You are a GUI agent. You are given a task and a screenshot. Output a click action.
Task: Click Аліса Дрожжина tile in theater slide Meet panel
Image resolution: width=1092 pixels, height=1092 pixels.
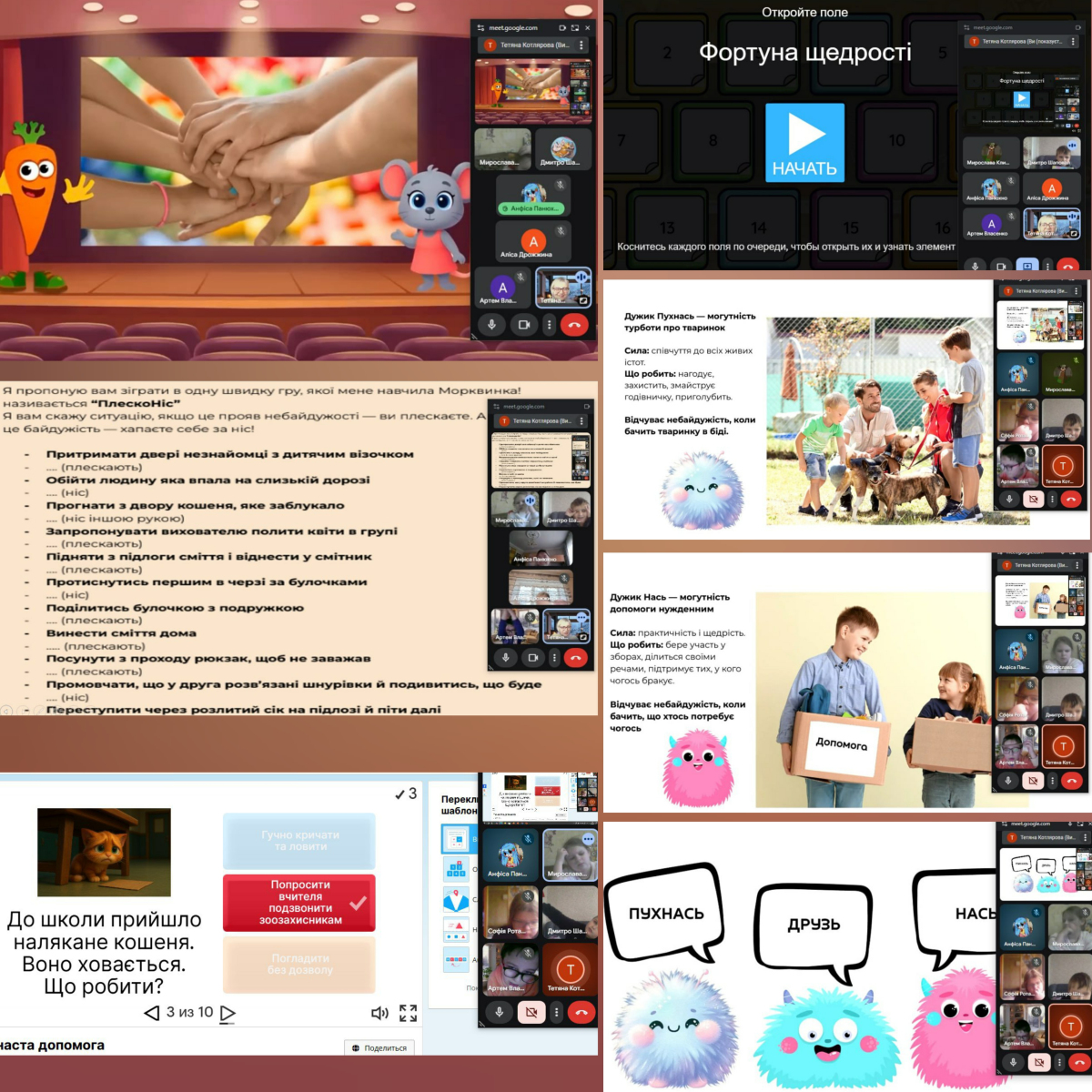533,242
